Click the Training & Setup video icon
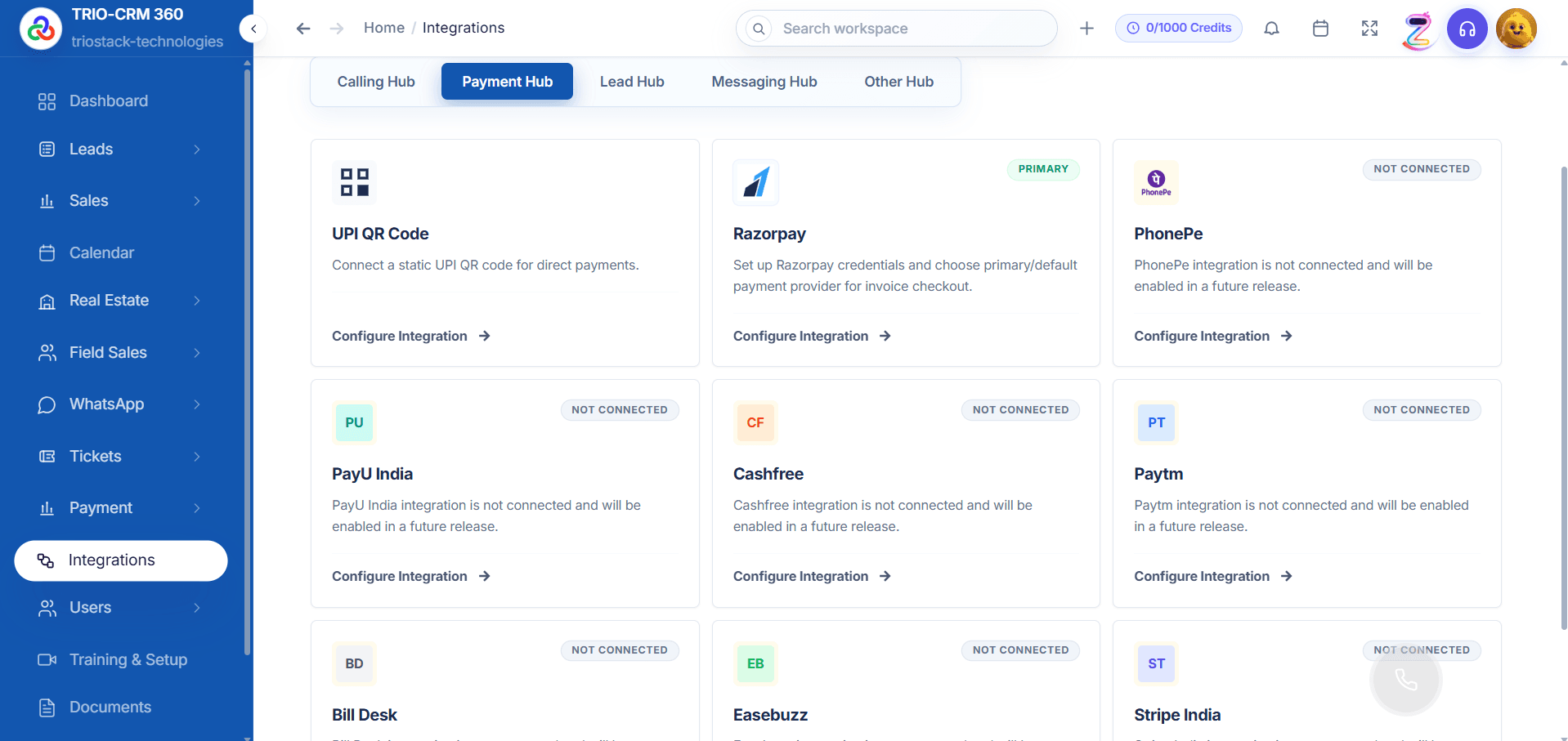 47,659
